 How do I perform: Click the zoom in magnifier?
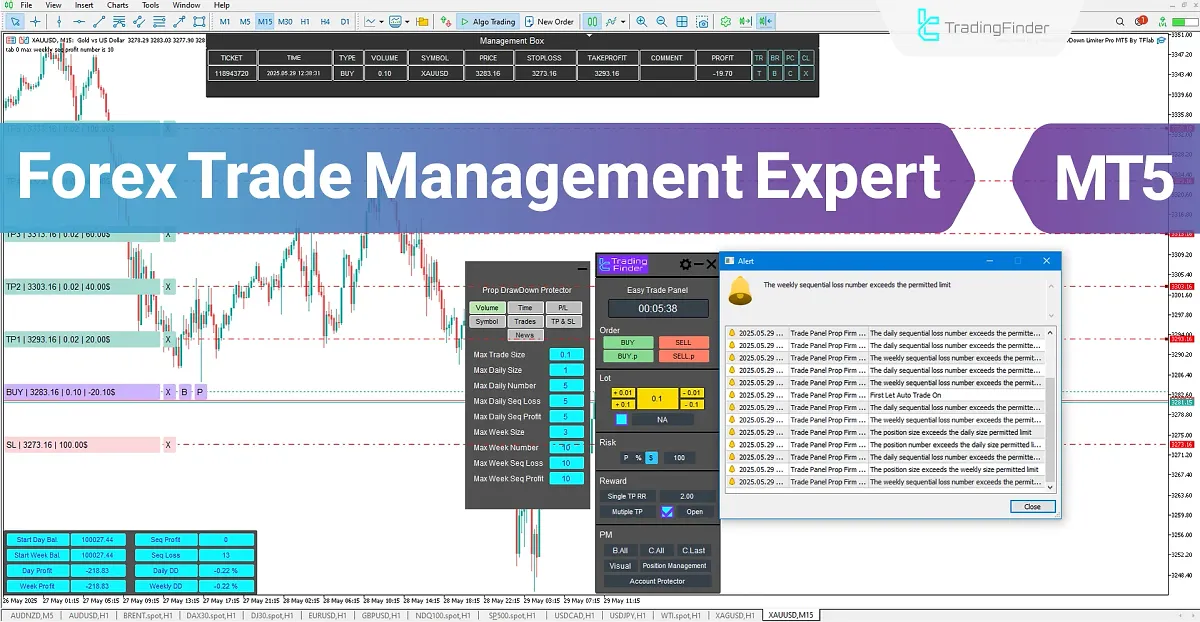[x=641, y=21]
